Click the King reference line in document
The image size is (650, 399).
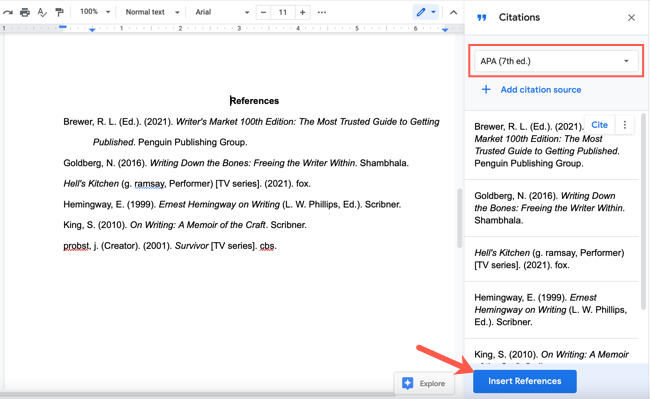click(185, 225)
